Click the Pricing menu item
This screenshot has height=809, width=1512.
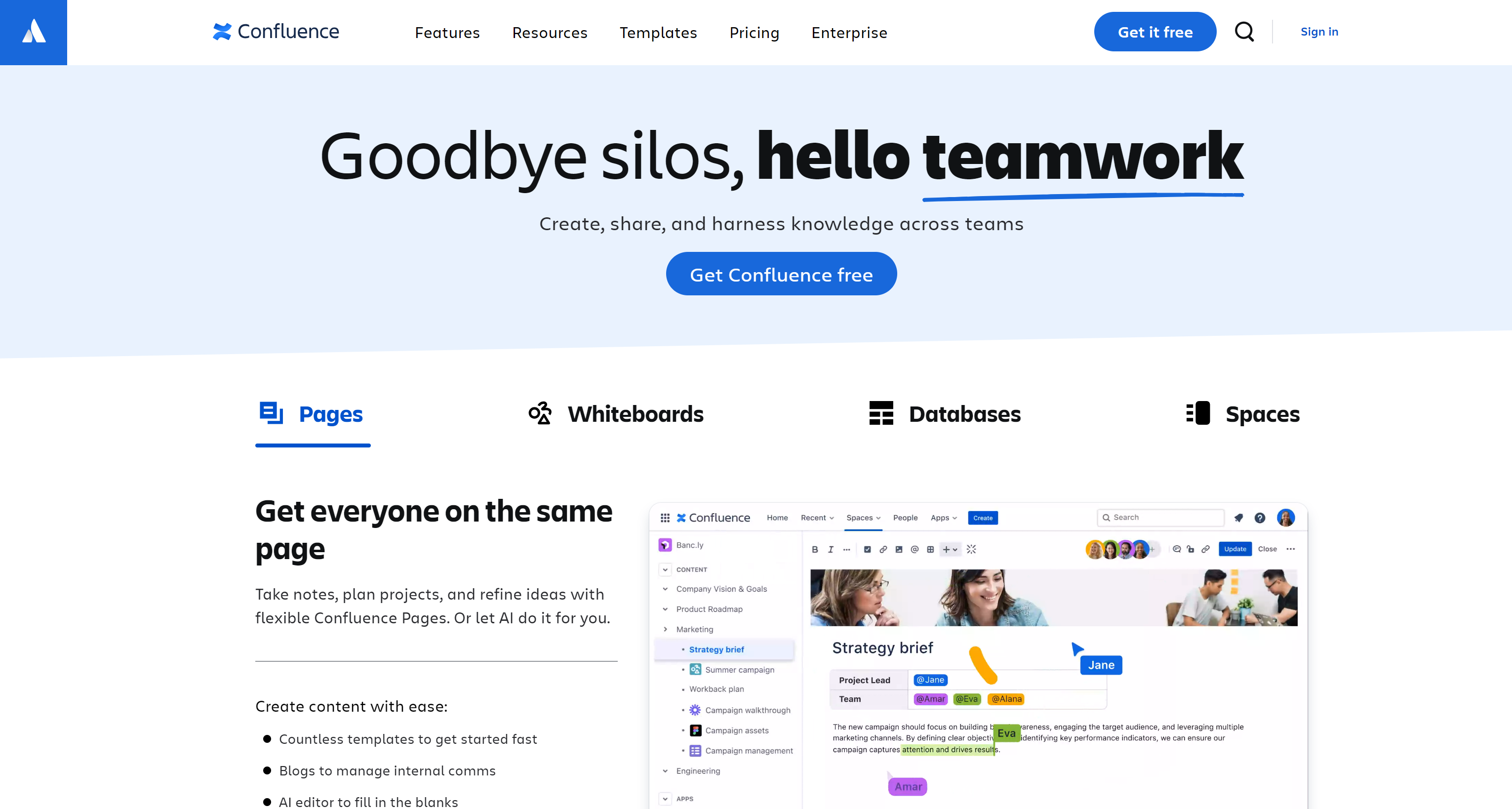[x=755, y=32]
